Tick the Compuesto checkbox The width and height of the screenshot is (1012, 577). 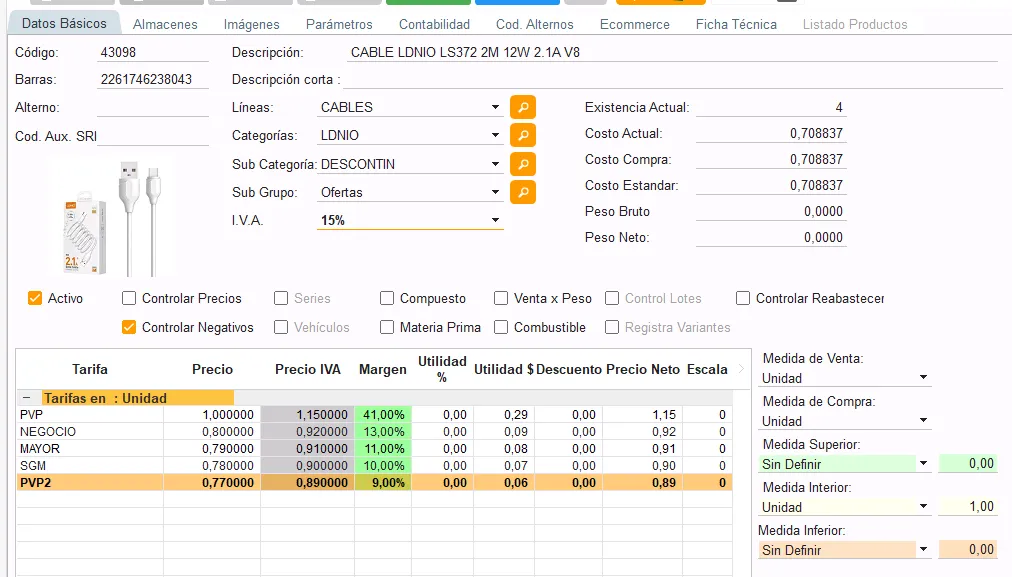[x=387, y=298]
